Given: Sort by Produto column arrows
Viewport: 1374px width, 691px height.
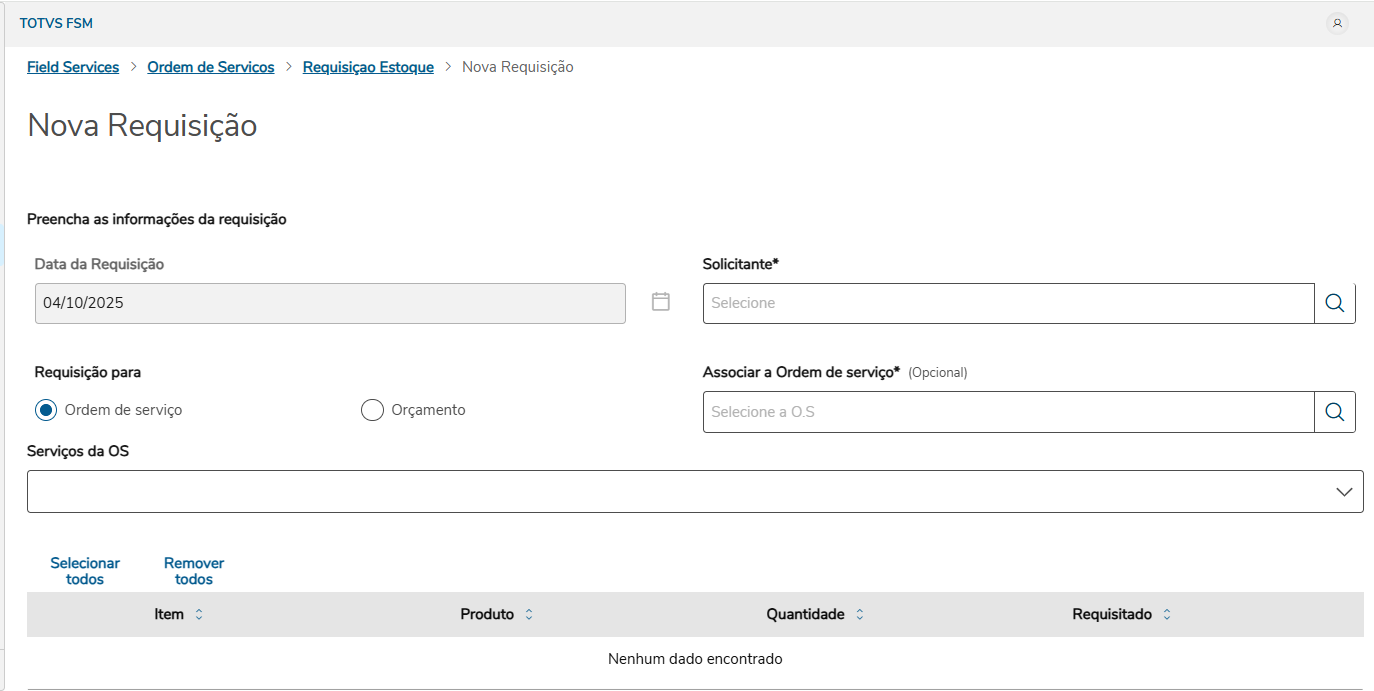Looking at the screenshot, I should (529, 614).
